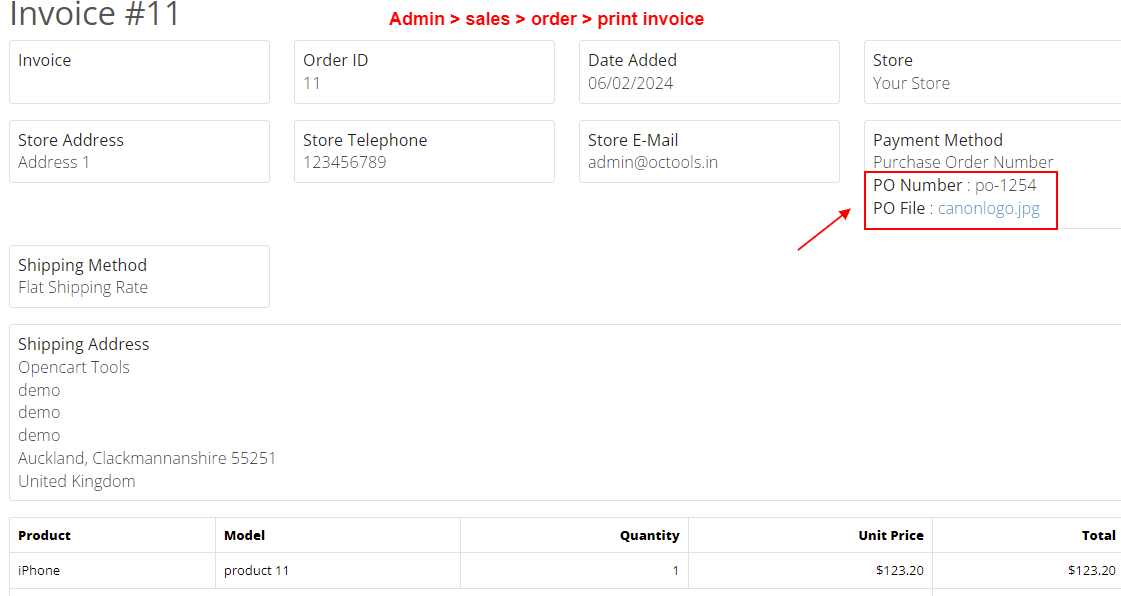Viewport: 1121px width, 596px height.
Task: Select the Flat Shipping Rate text
Action: tap(83, 288)
